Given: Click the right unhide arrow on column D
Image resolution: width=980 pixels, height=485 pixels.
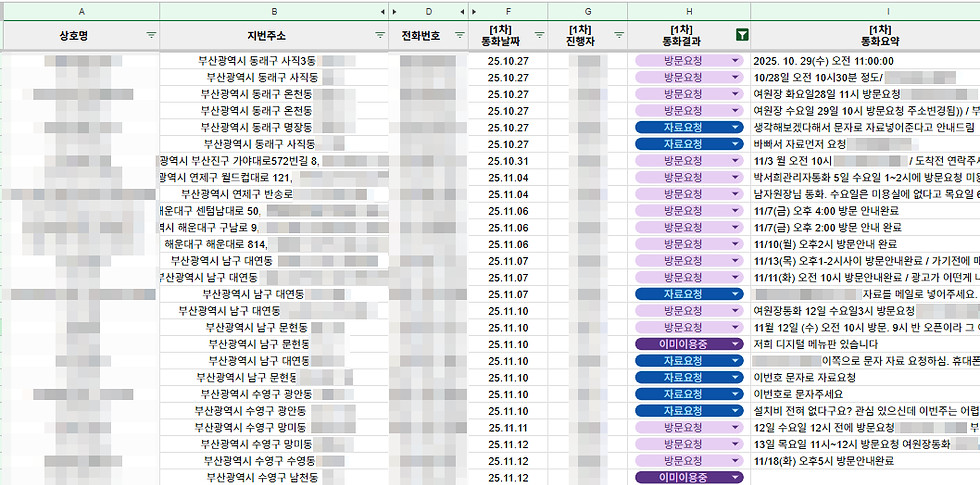Looking at the screenshot, I should 462,12.
